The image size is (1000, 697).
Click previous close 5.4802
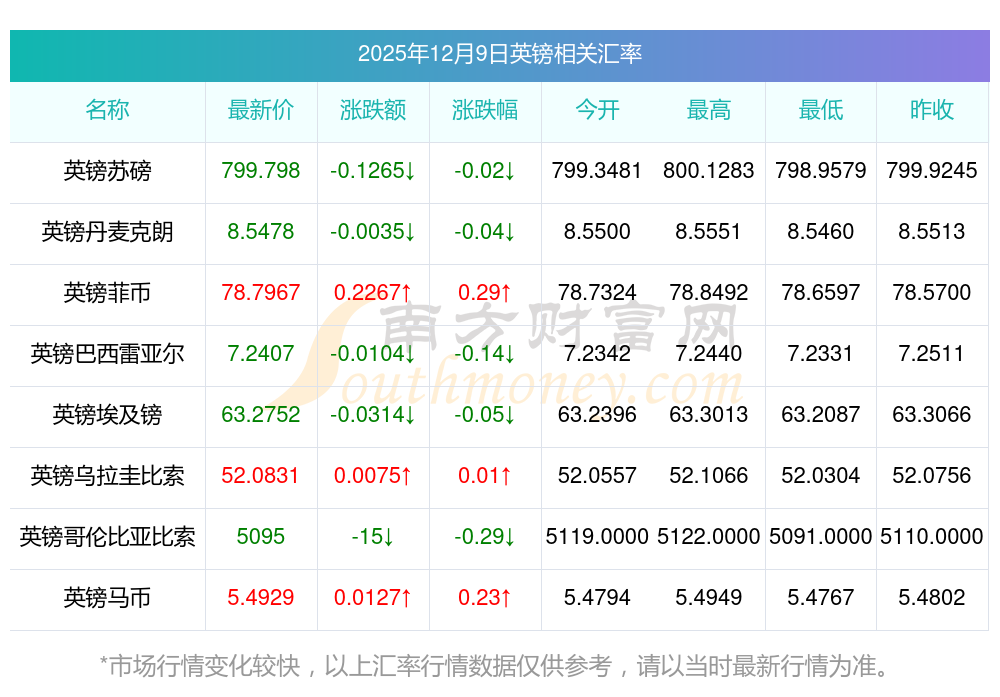932,598
